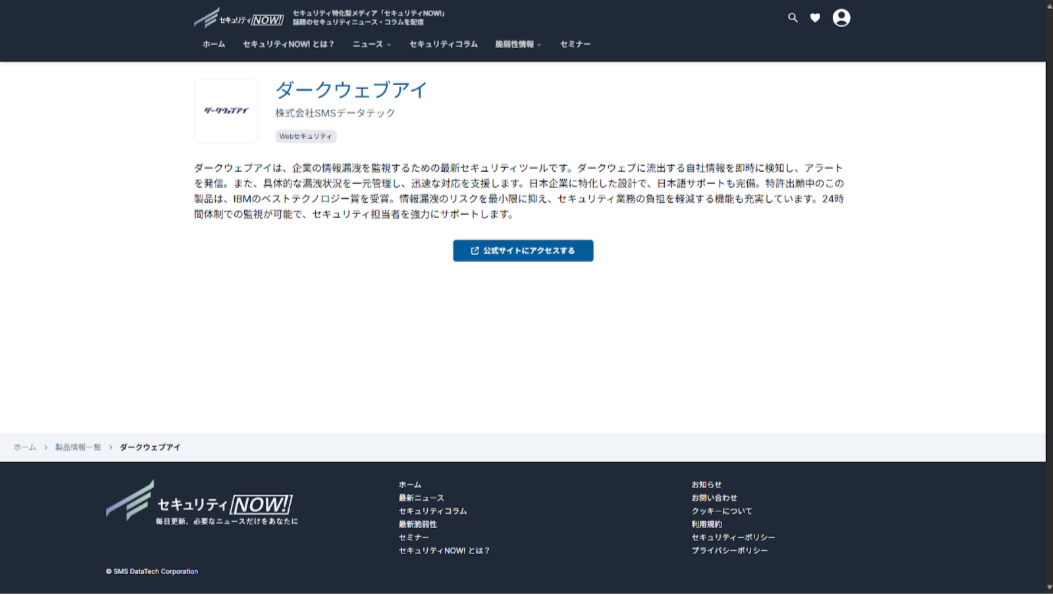Open the ホーム navigation item

213,44
